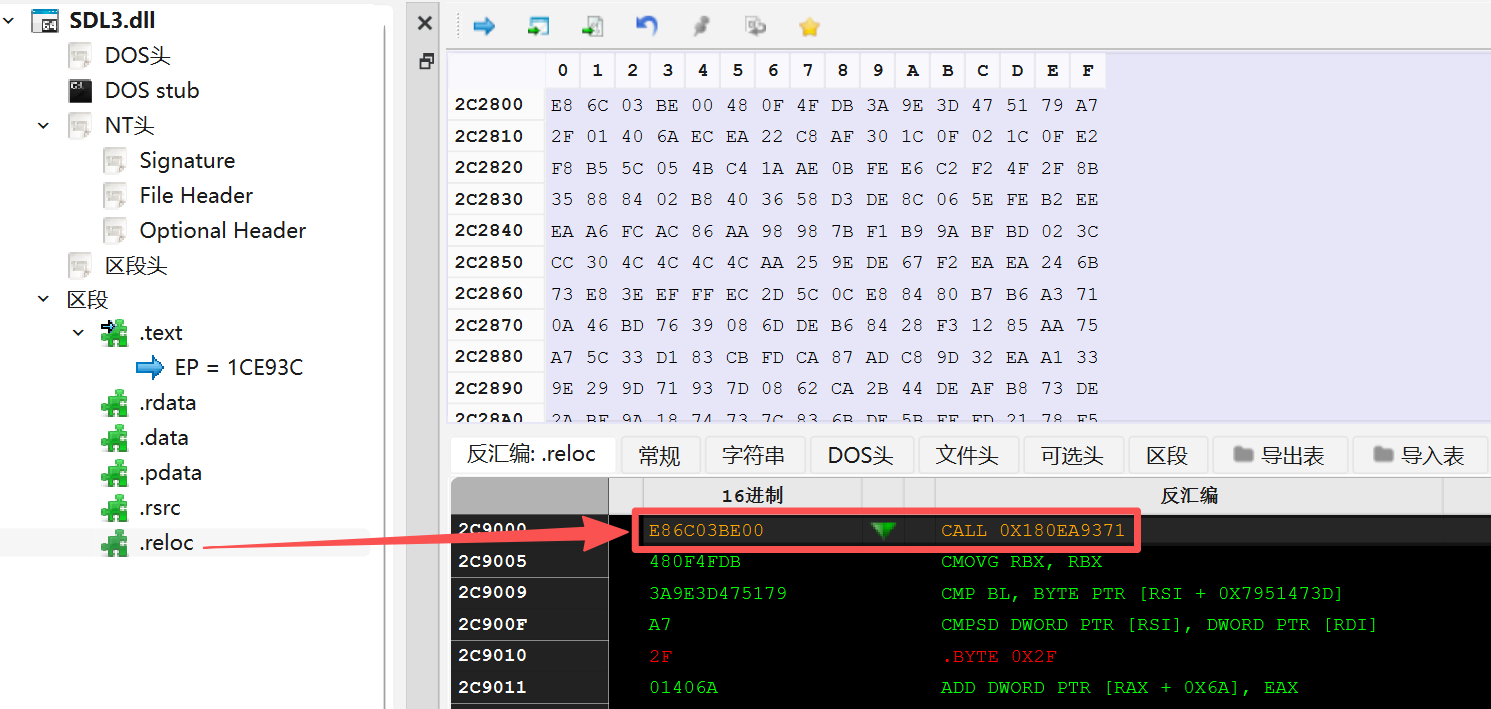Click the blue undo arrow icon
Viewport: 1491px width, 709px height.
click(647, 26)
